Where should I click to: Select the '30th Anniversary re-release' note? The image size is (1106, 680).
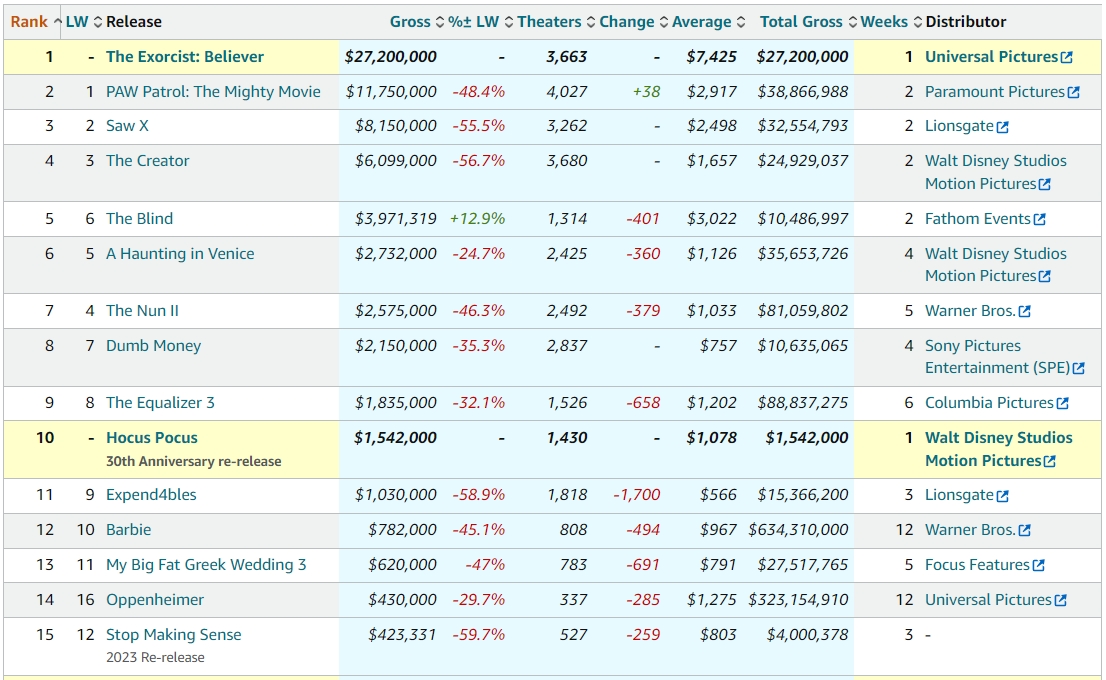(193, 461)
